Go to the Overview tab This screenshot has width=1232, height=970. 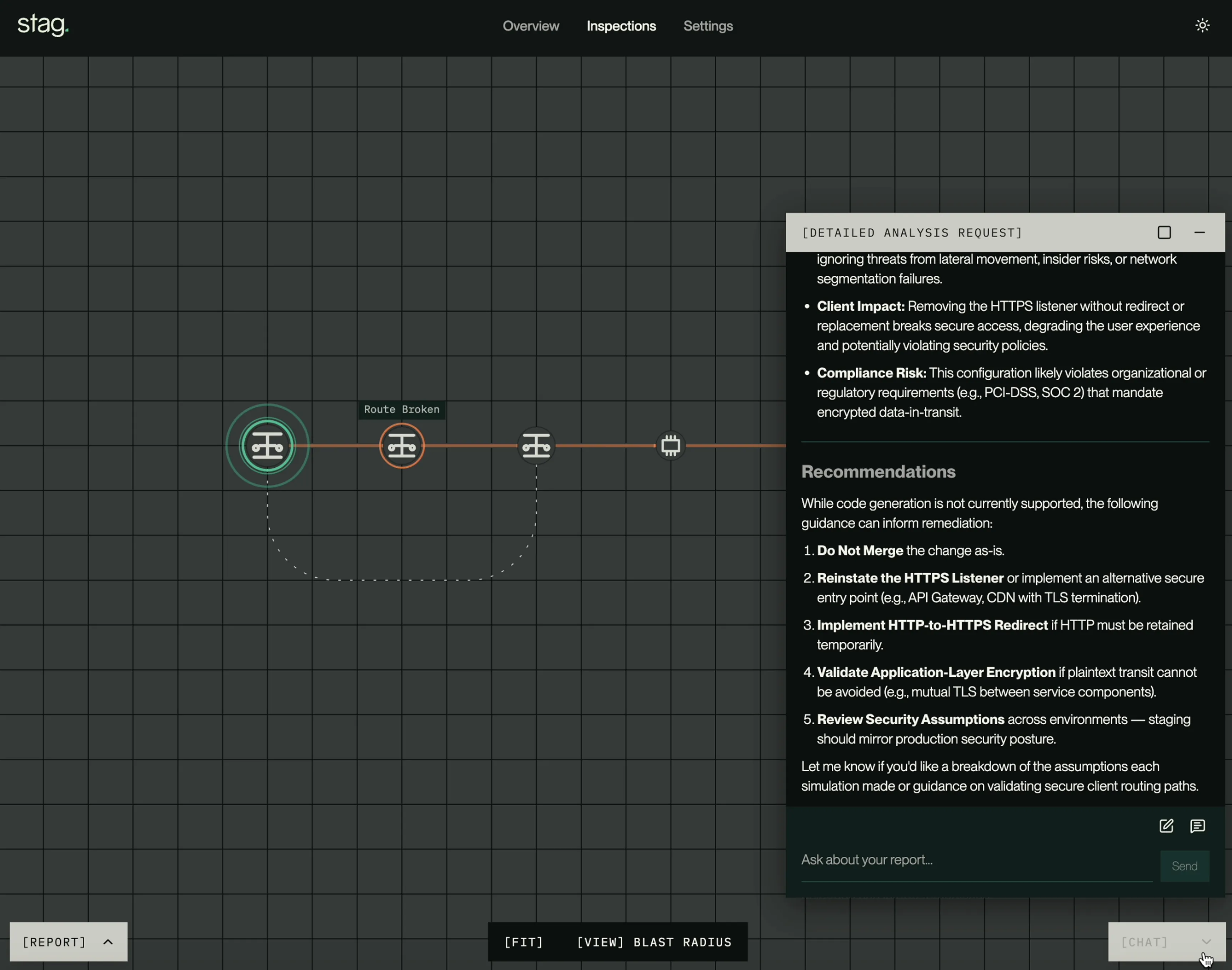coord(531,26)
